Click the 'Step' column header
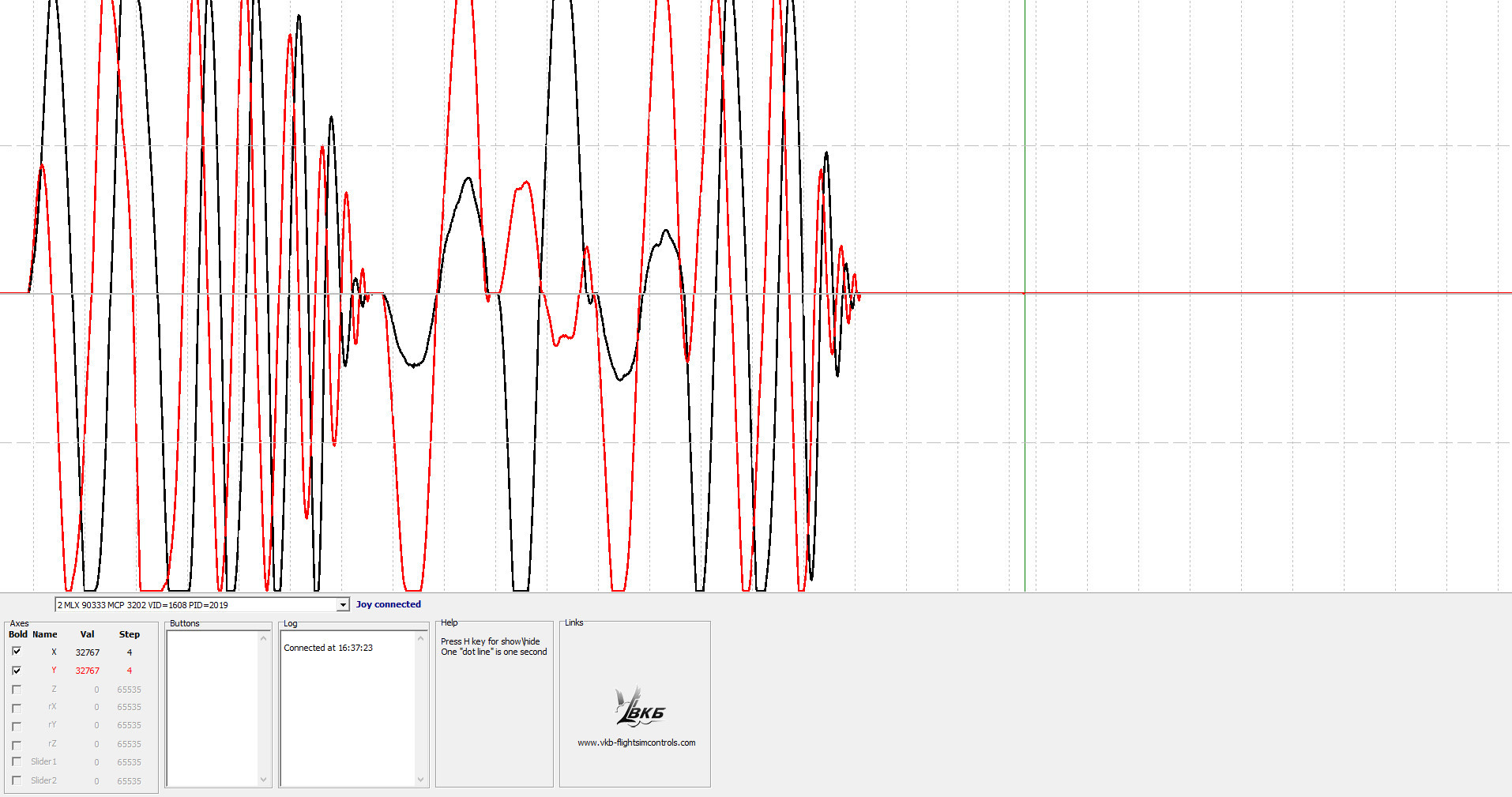Image resolution: width=1512 pixels, height=797 pixels. (130, 634)
